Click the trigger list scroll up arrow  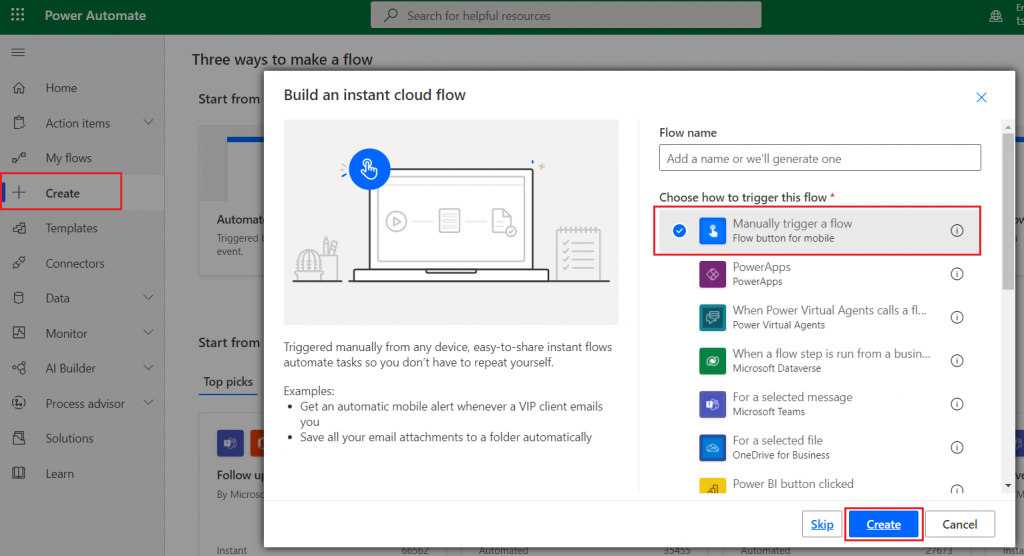(x=1008, y=127)
